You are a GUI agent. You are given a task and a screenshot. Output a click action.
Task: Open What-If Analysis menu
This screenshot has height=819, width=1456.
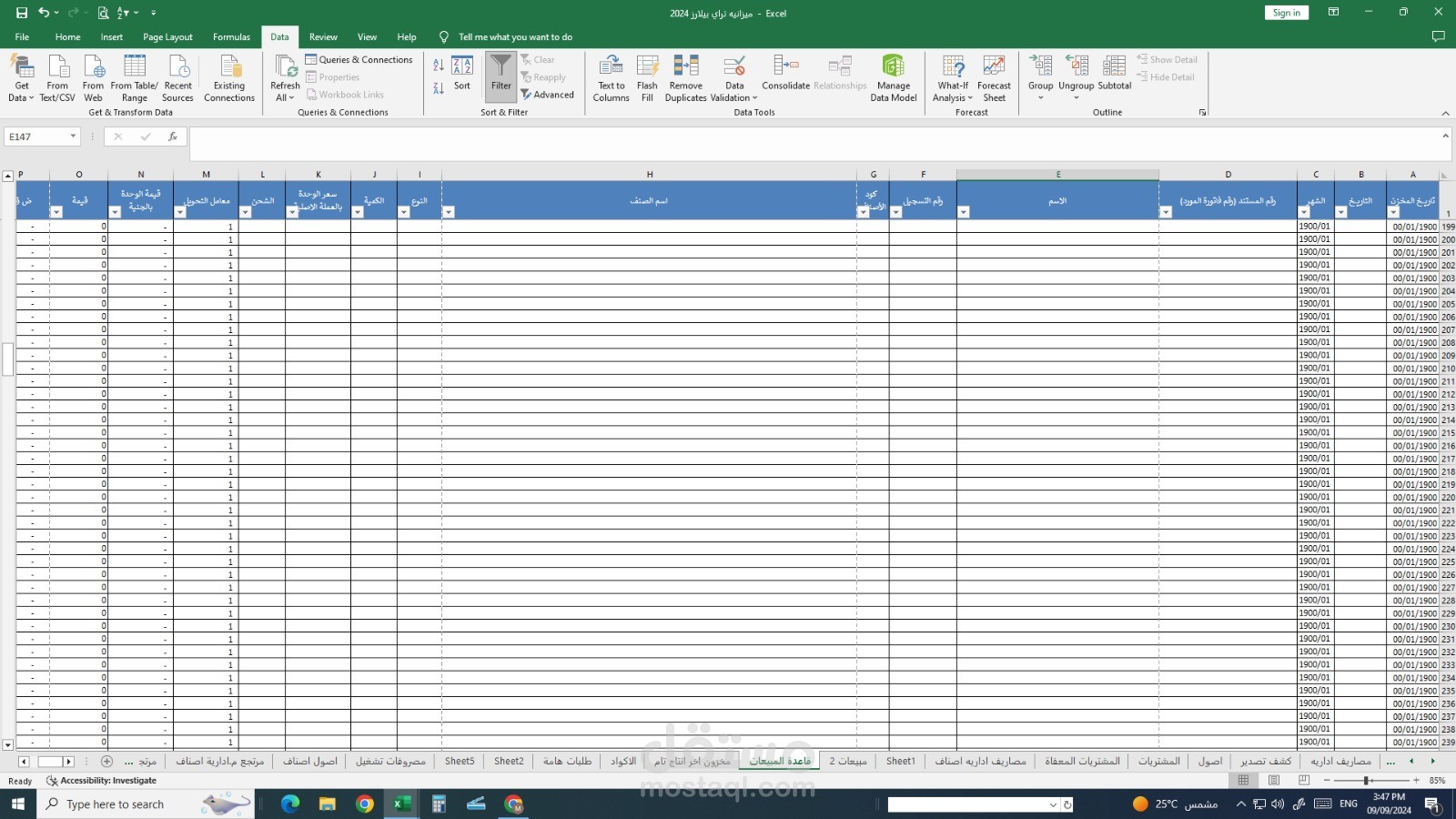point(953,78)
